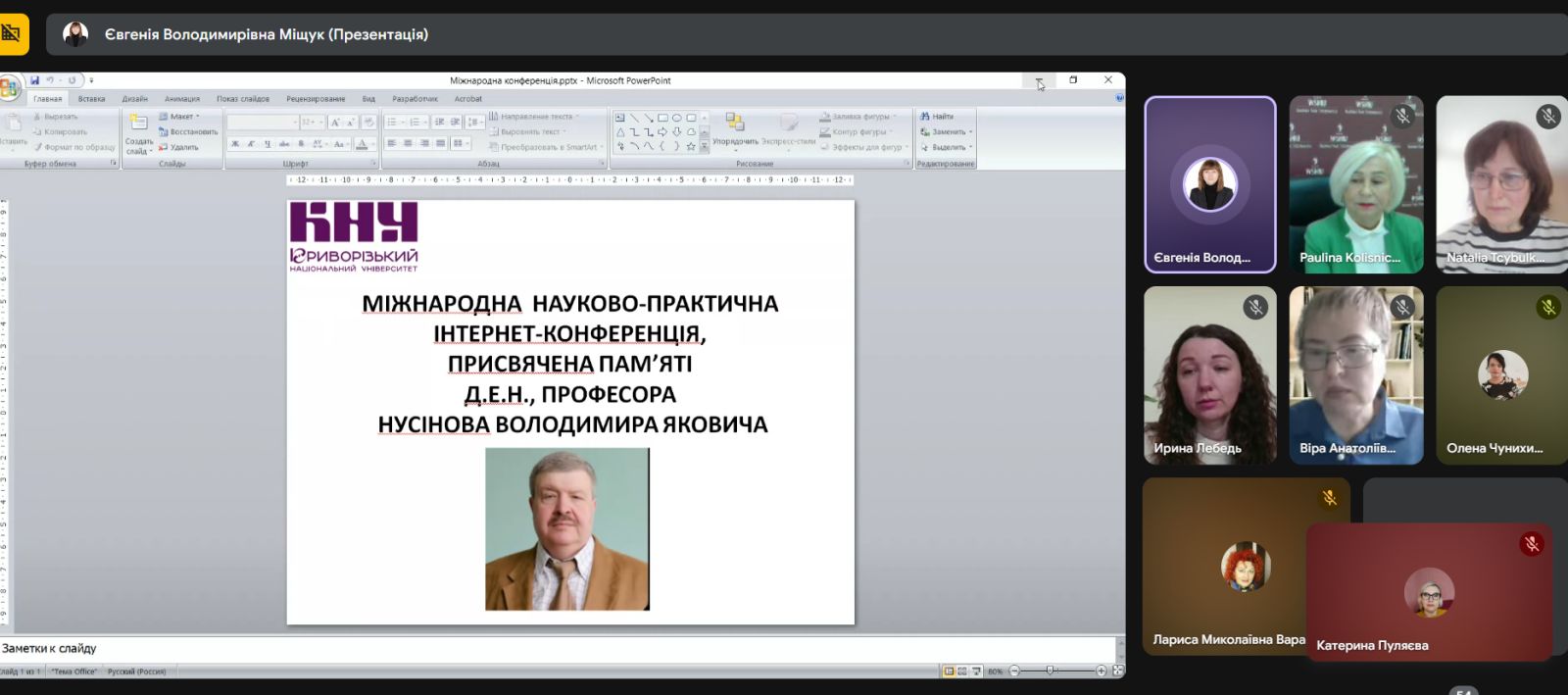Click the Найти (Find) binoculars icon
The width and height of the screenshot is (1568, 695).
pos(925,117)
